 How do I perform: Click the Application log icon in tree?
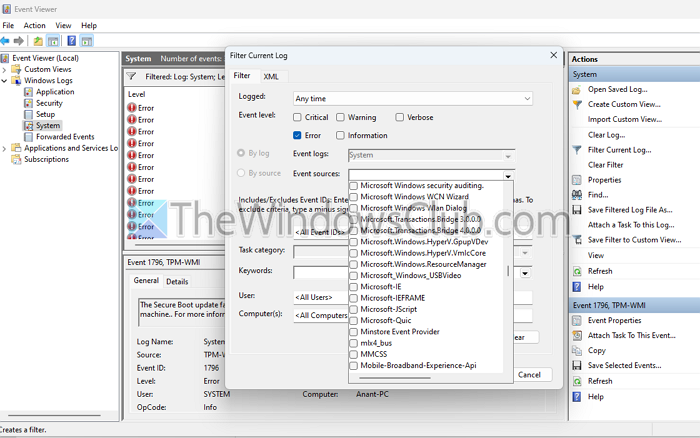(x=28, y=92)
